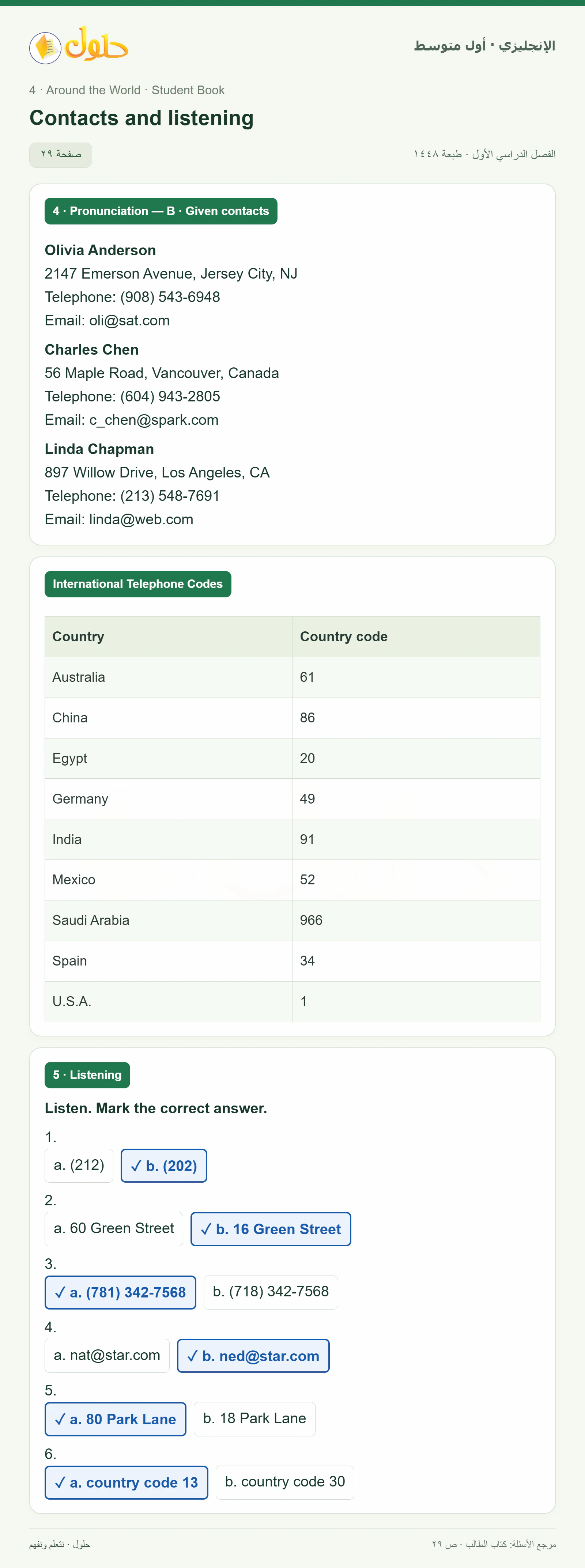Click the Saudi Arabia table row
The height and width of the screenshot is (1568, 585).
[x=292, y=920]
